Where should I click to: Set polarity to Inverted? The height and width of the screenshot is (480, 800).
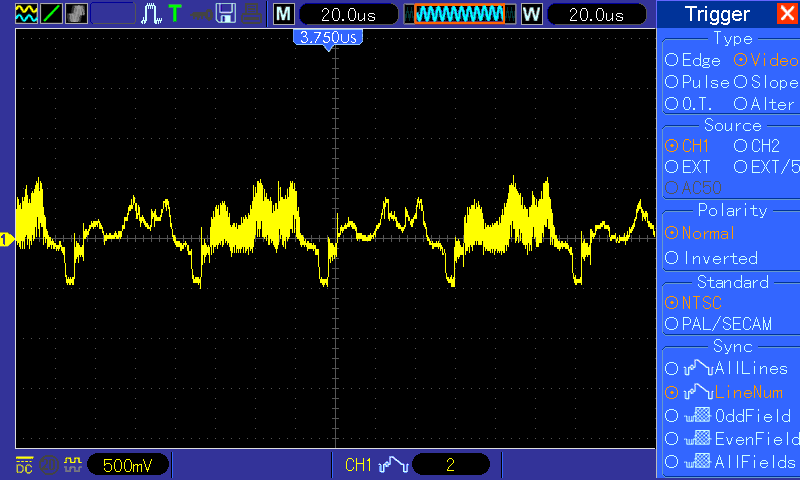(x=711, y=258)
